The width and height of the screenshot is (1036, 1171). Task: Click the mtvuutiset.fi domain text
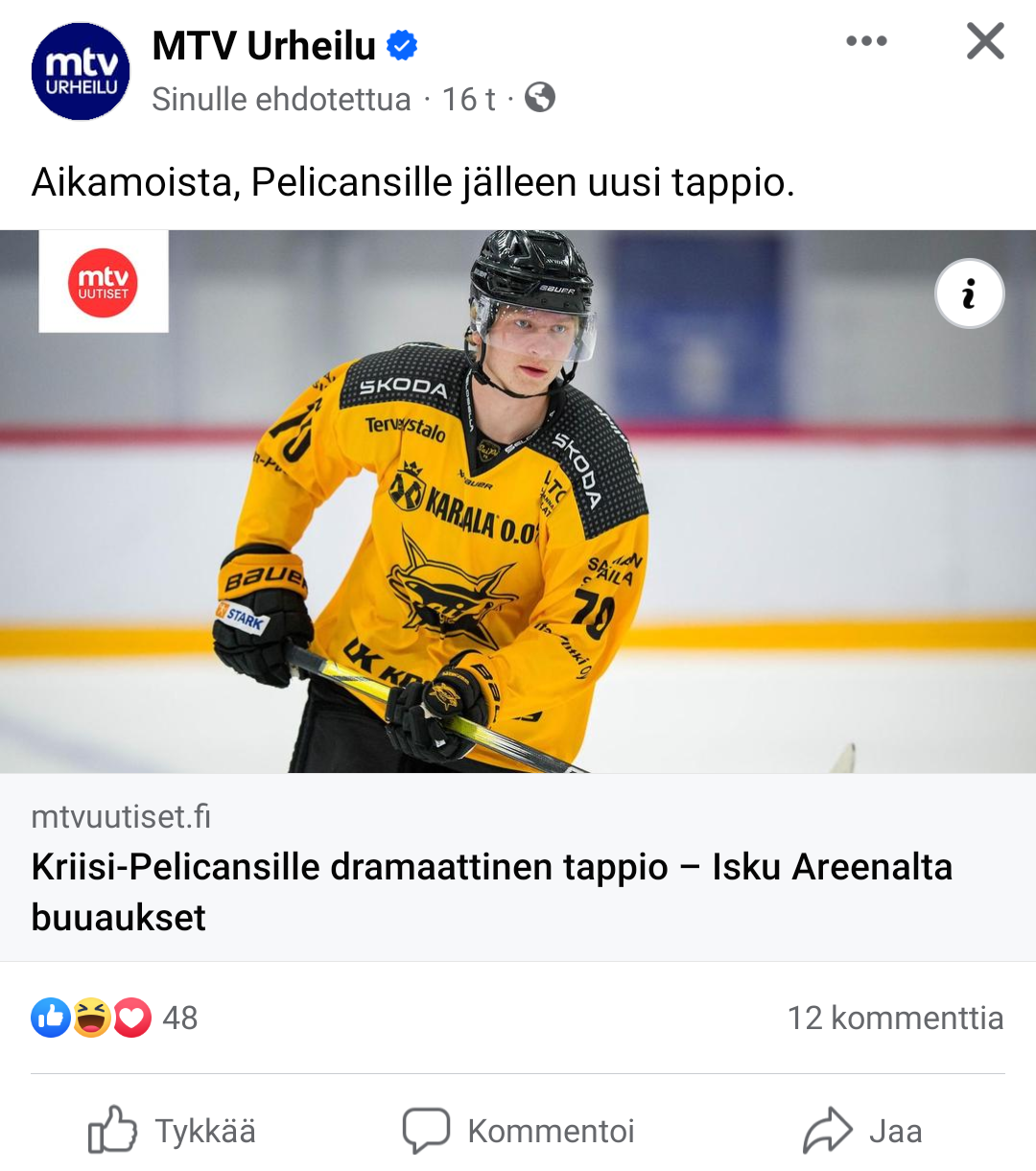point(121,816)
